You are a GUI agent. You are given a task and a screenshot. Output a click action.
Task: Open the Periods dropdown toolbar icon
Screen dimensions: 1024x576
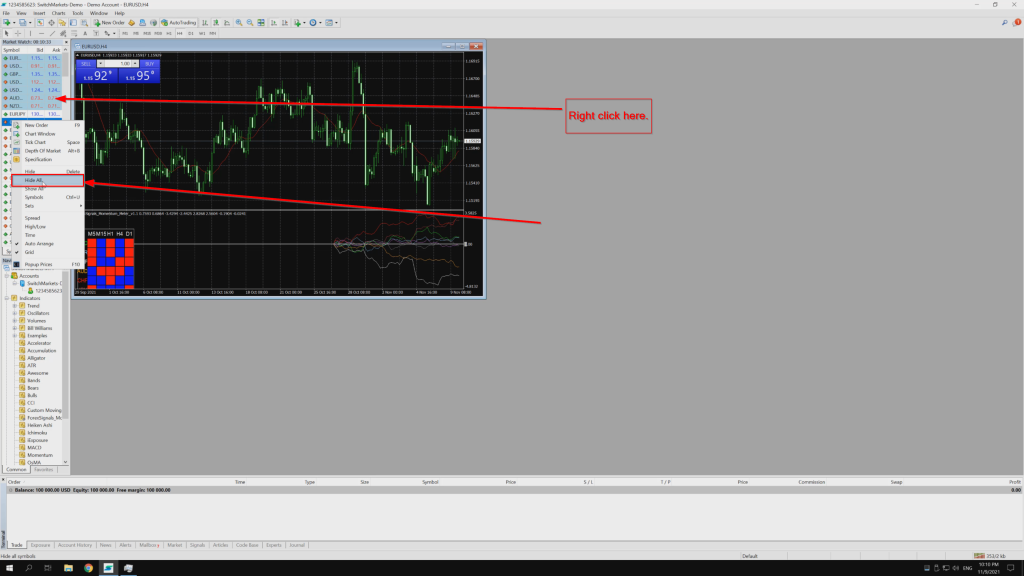pyautogui.click(x=320, y=23)
